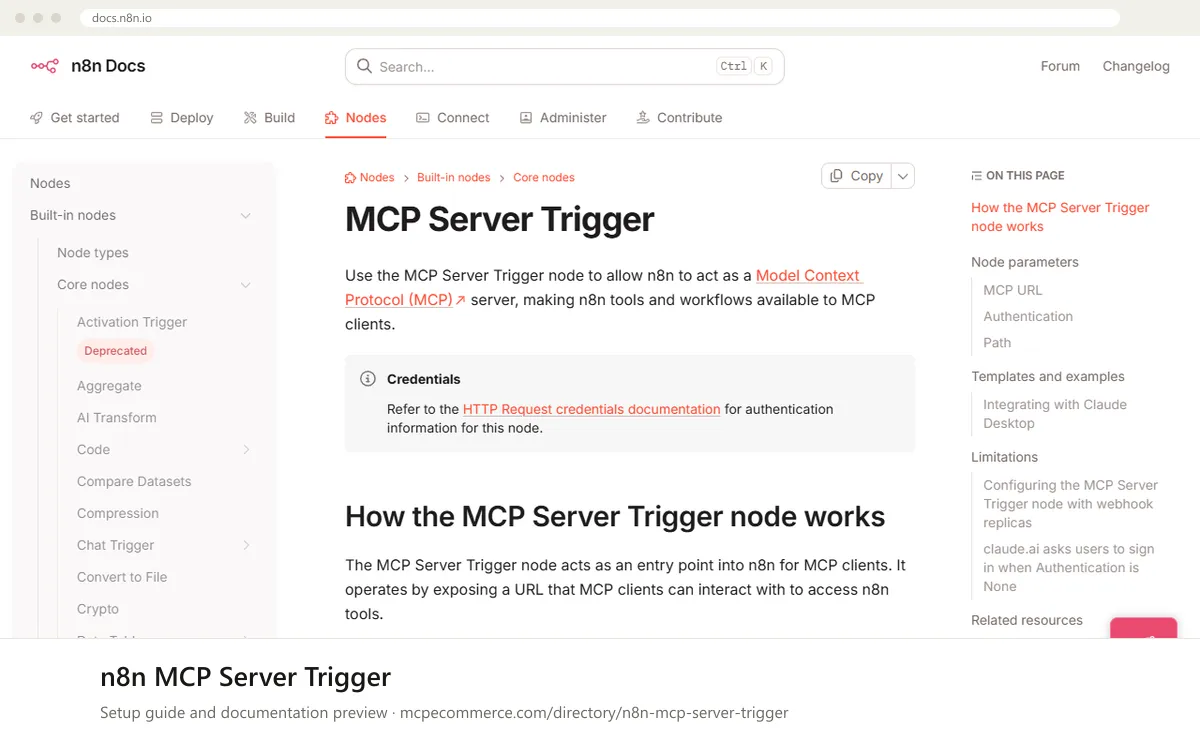Open the Get started tab
Screen dimensions: 1200x750
click(x=75, y=118)
